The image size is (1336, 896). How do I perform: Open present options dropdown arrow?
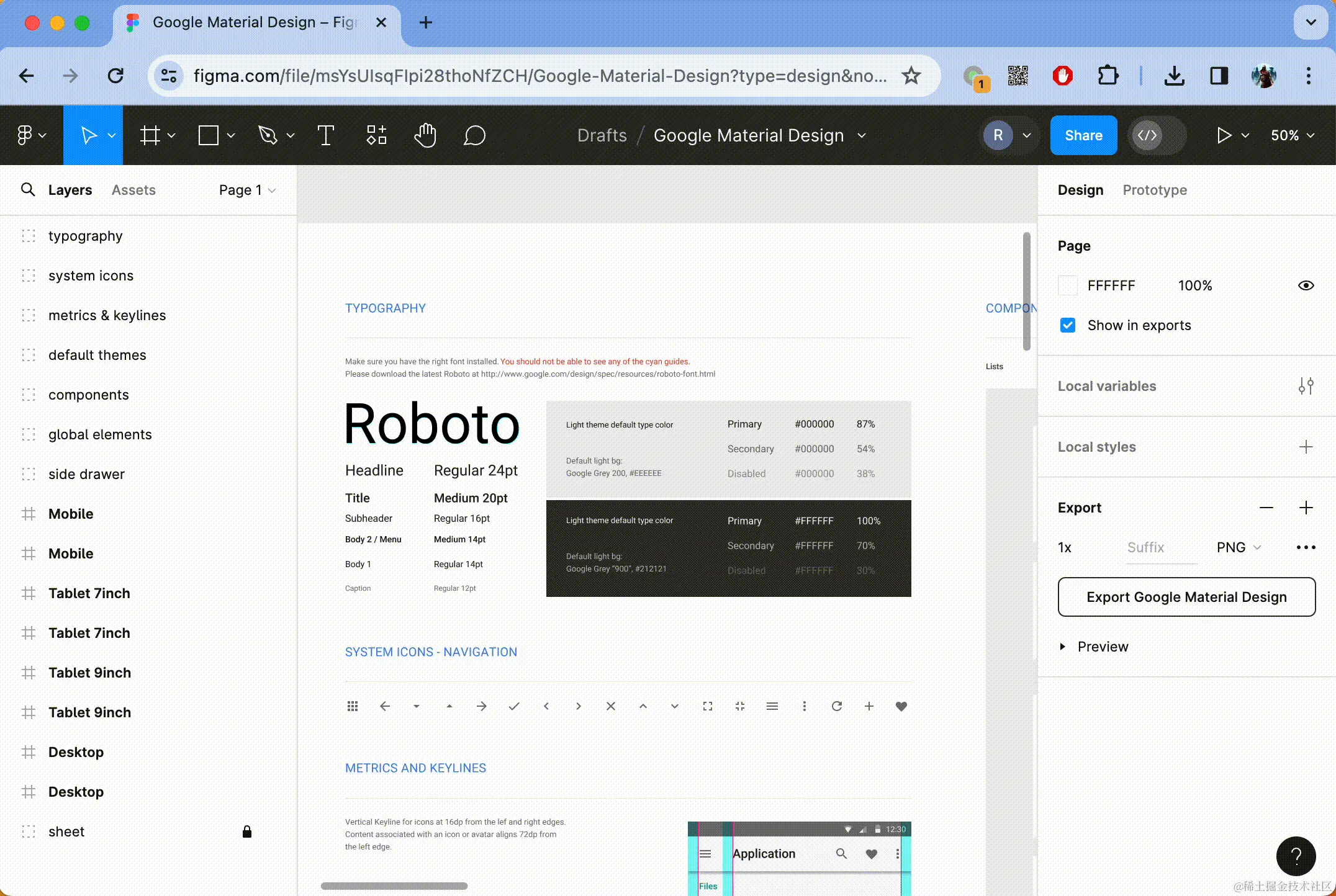pos(1245,135)
